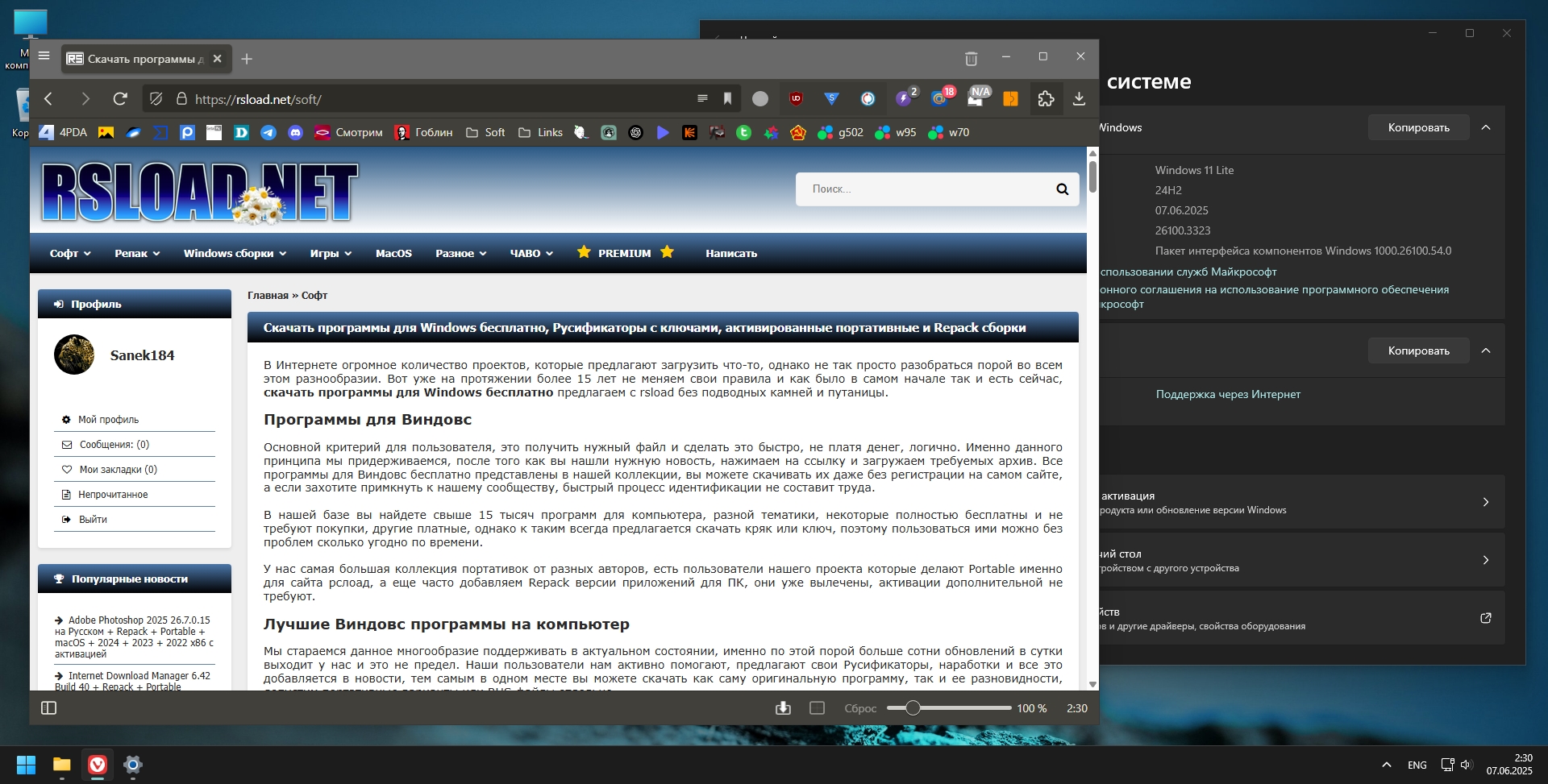Click the Мой профиль link
The image size is (1548, 784).
click(x=108, y=420)
